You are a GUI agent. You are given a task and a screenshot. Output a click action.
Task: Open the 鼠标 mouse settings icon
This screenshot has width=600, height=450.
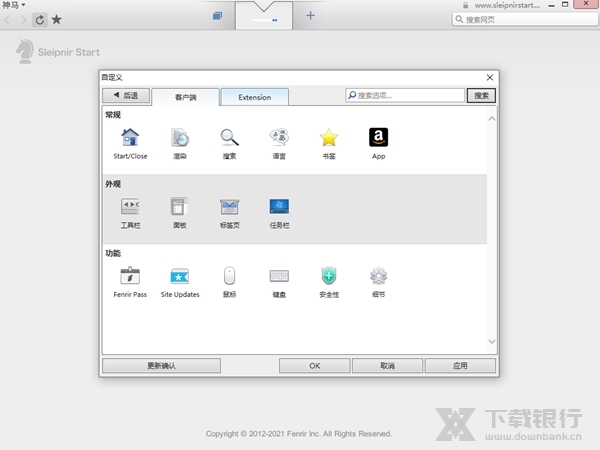230,277
